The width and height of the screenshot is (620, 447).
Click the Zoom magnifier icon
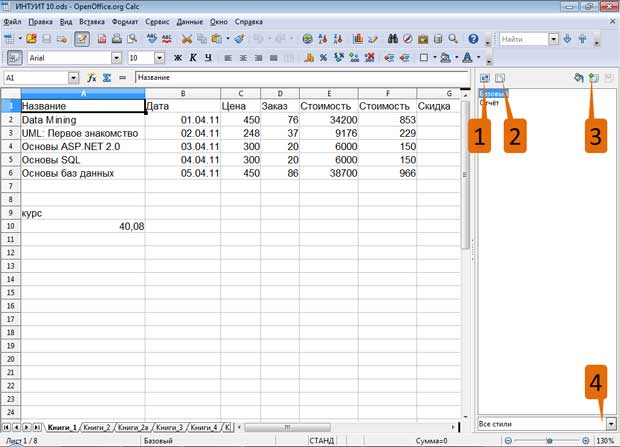tap(453, 39)
